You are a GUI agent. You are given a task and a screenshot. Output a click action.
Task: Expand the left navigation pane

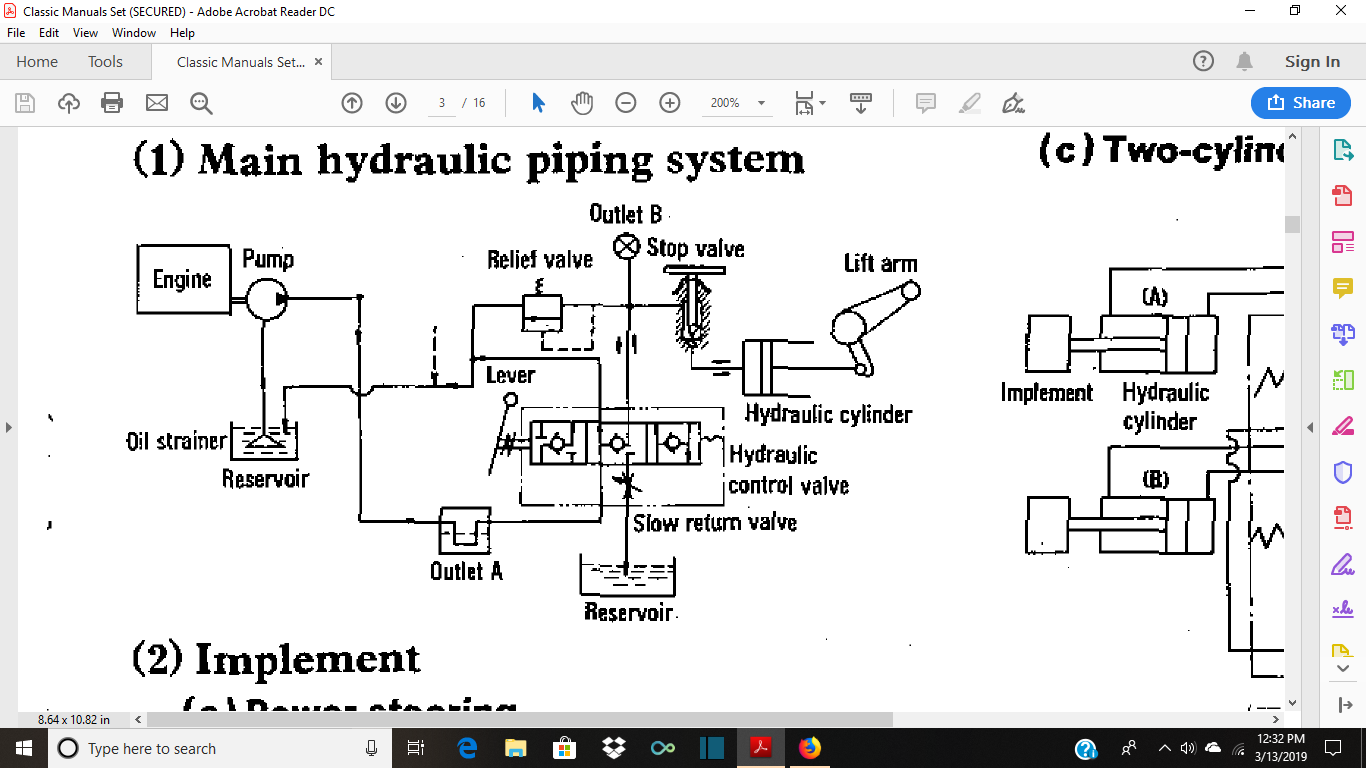[9, 427]
